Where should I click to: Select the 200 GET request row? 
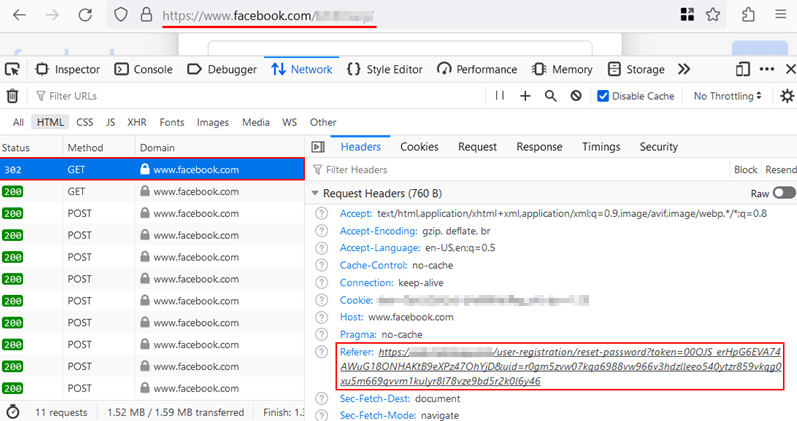tap(152, 192)
